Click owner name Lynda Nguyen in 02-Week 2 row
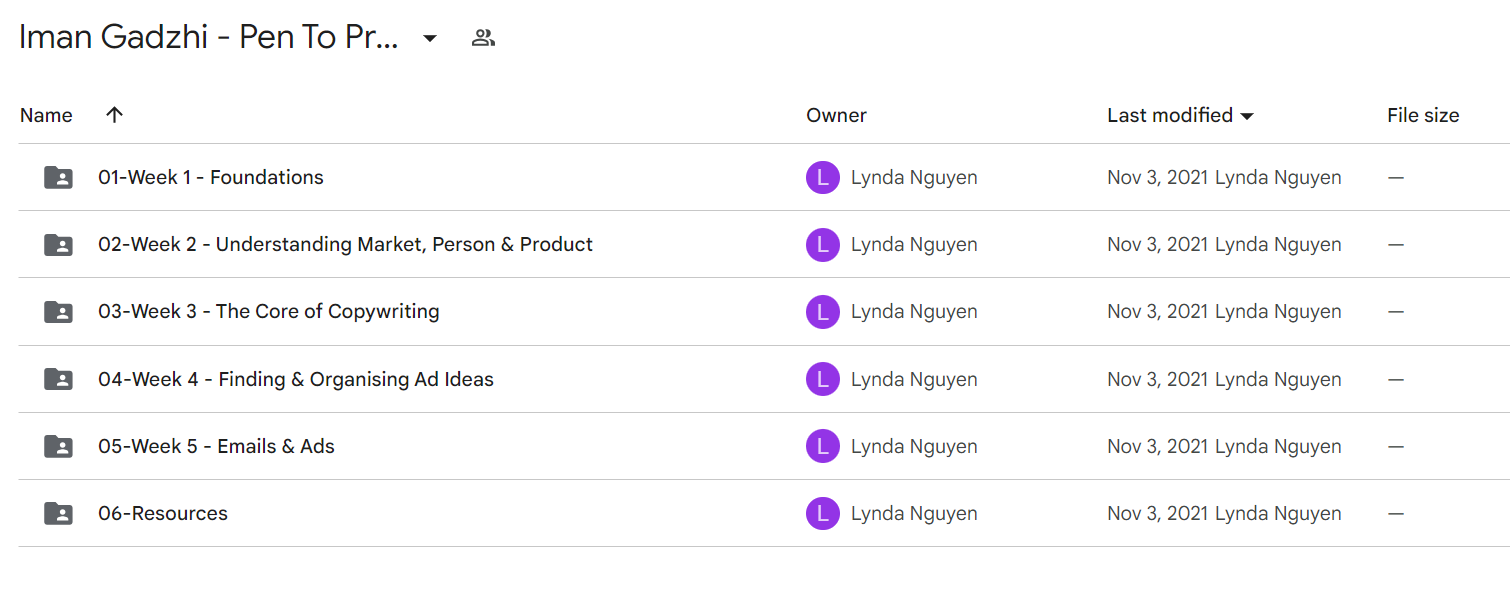This screenshot has width=1510, height=611. [x=914, y=245]
